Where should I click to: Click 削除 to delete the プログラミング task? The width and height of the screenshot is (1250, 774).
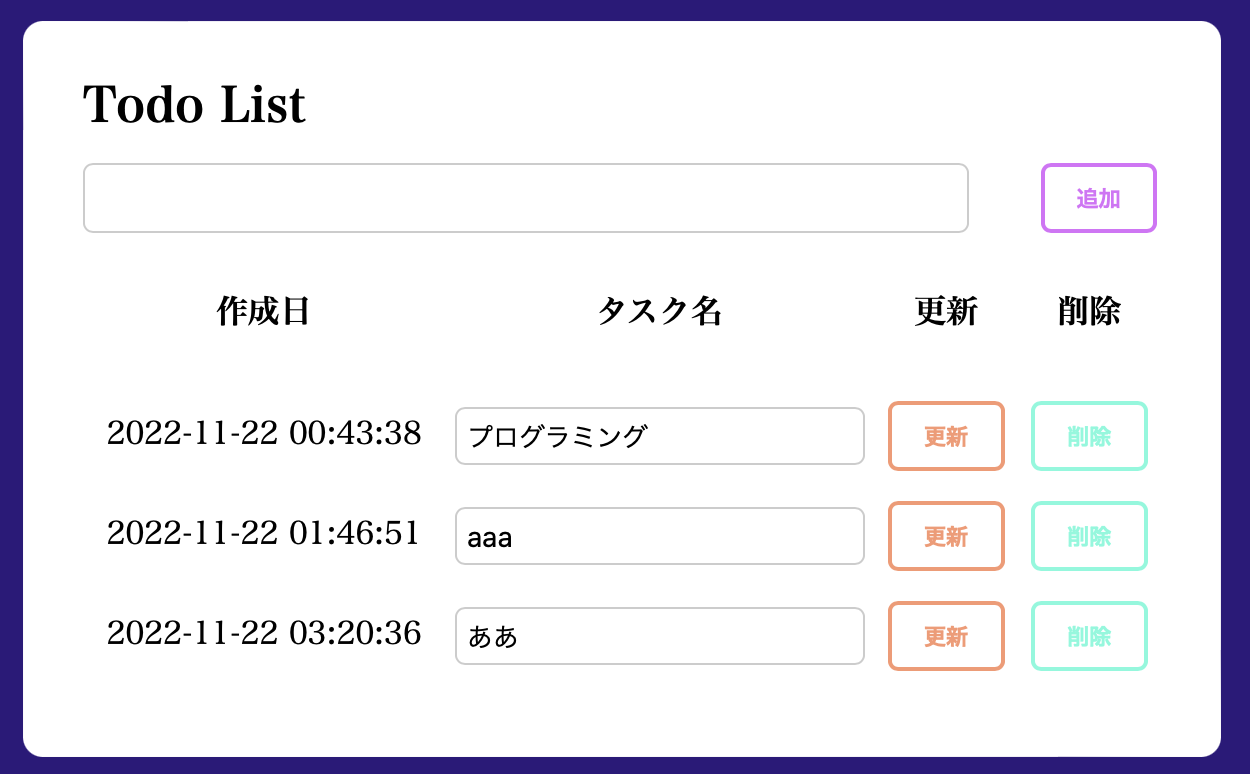point(1089,436)
